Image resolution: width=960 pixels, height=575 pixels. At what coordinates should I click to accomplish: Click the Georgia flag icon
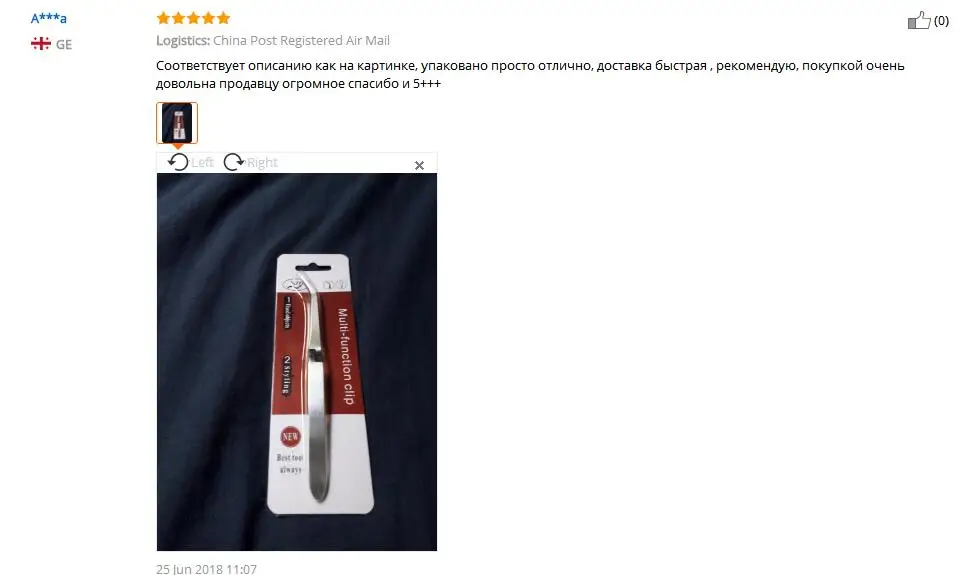40,43
